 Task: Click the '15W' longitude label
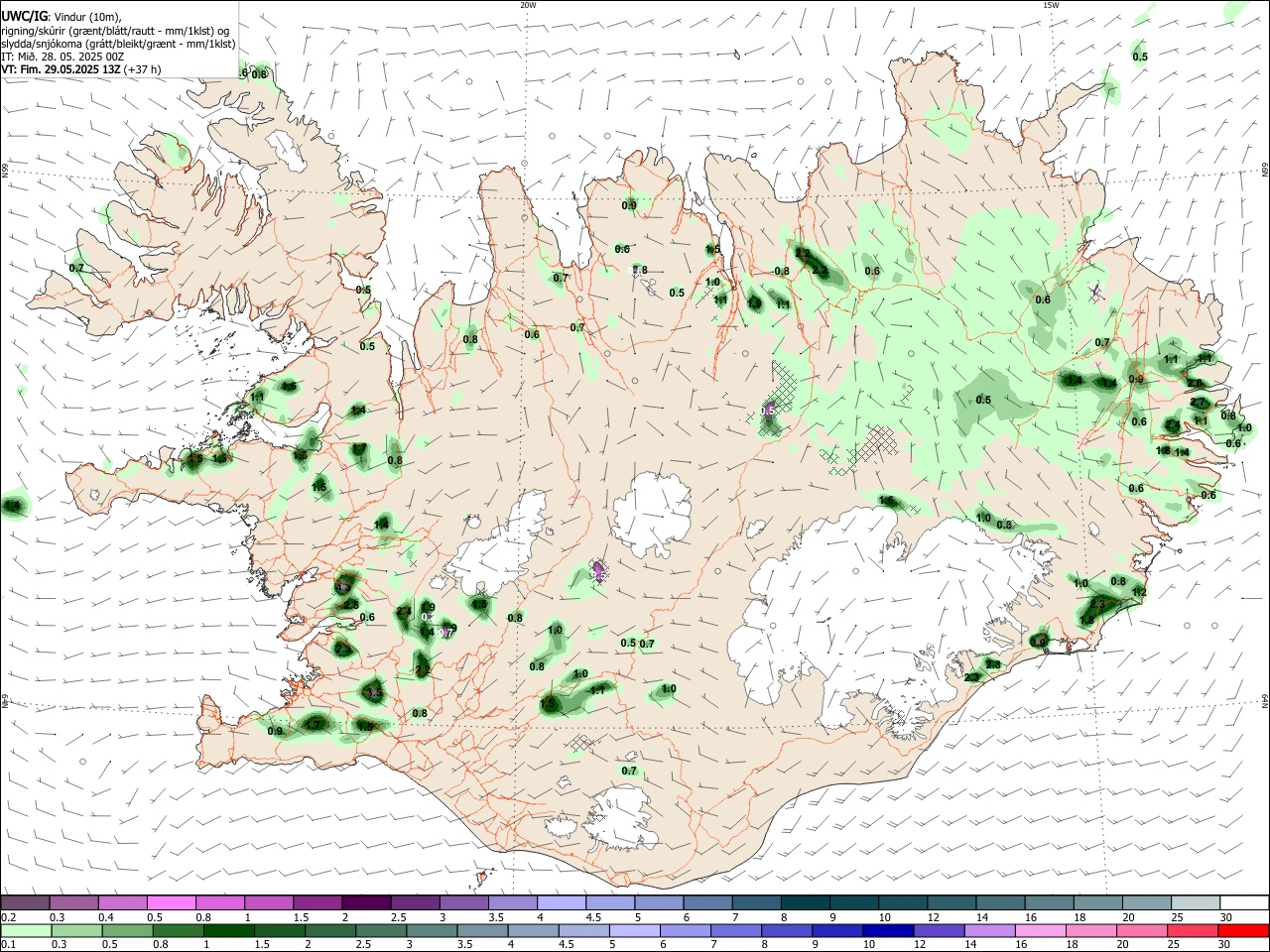click(1051, 5)
